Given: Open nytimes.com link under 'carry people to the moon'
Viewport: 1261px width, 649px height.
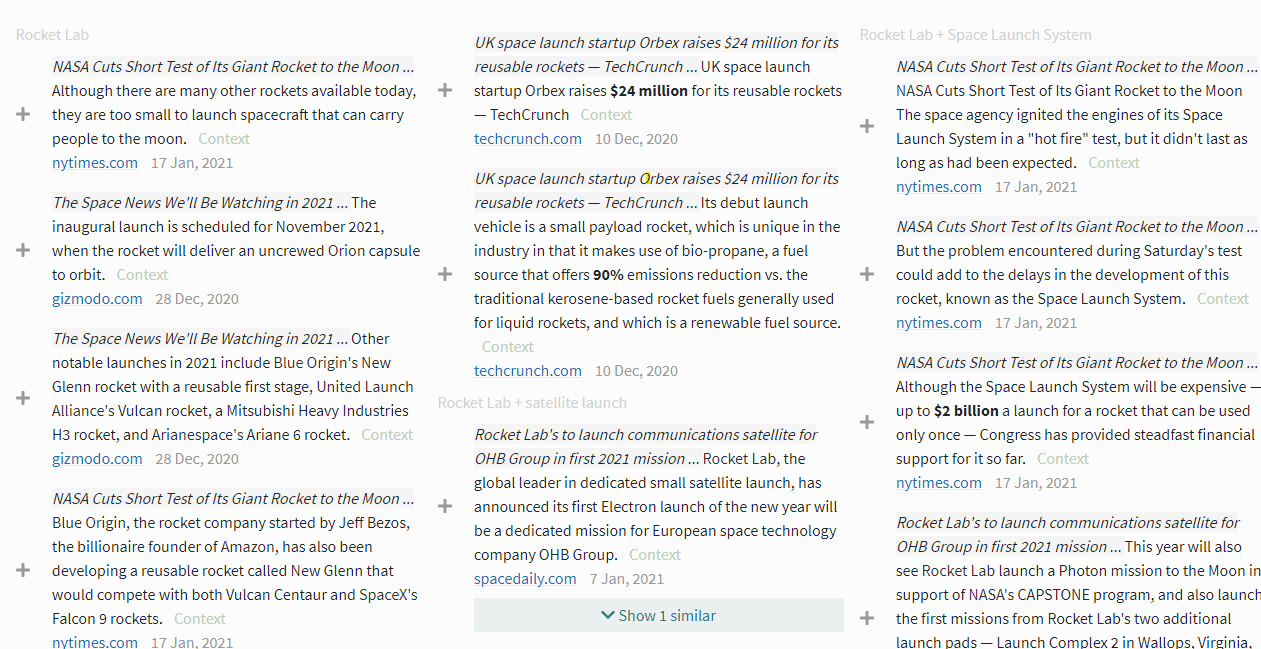Looking at the screenshot, I should pyautogui.click(x=95, y=163).
